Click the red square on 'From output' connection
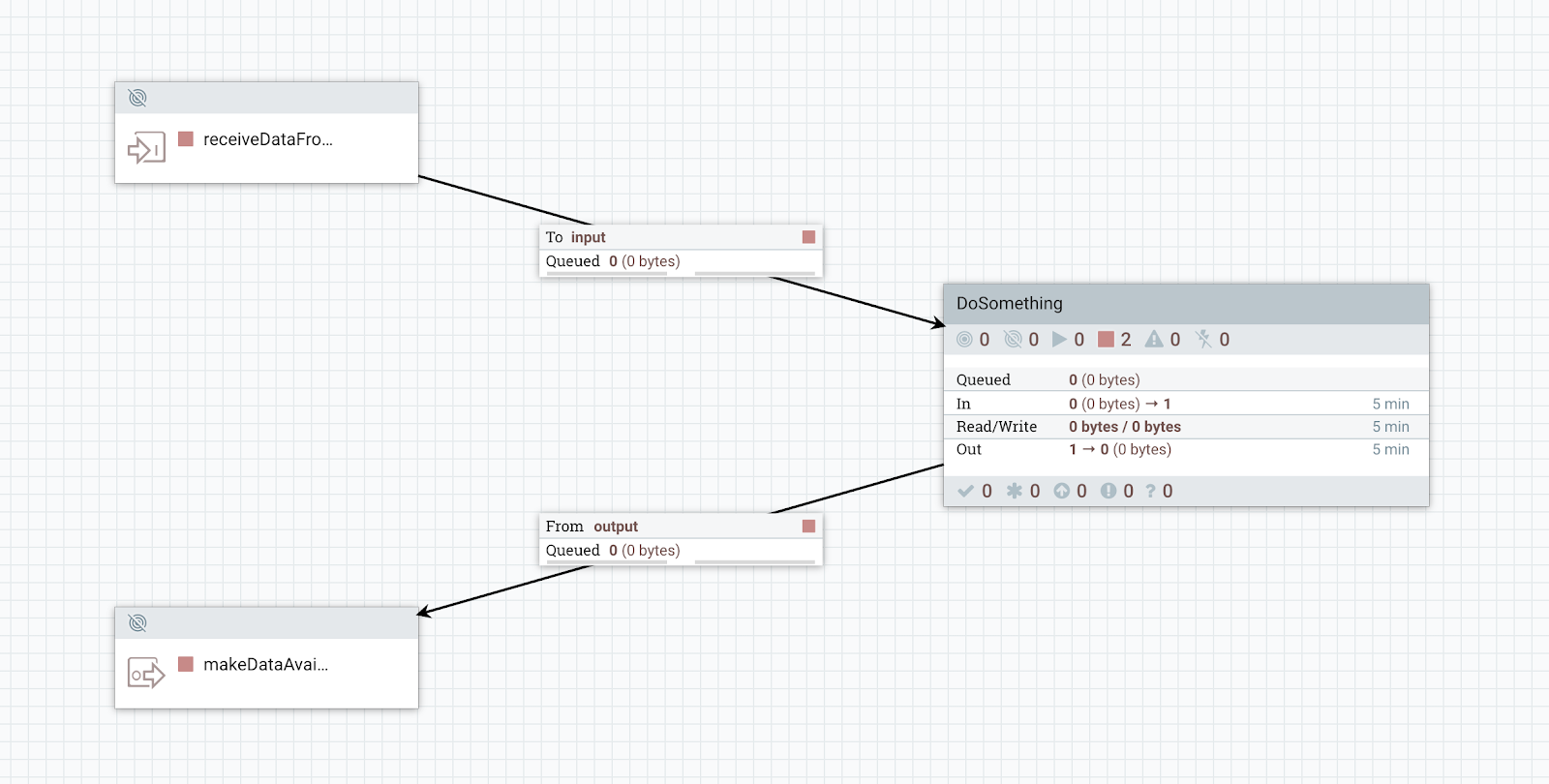1549x784 pixels. click(808, 527)
